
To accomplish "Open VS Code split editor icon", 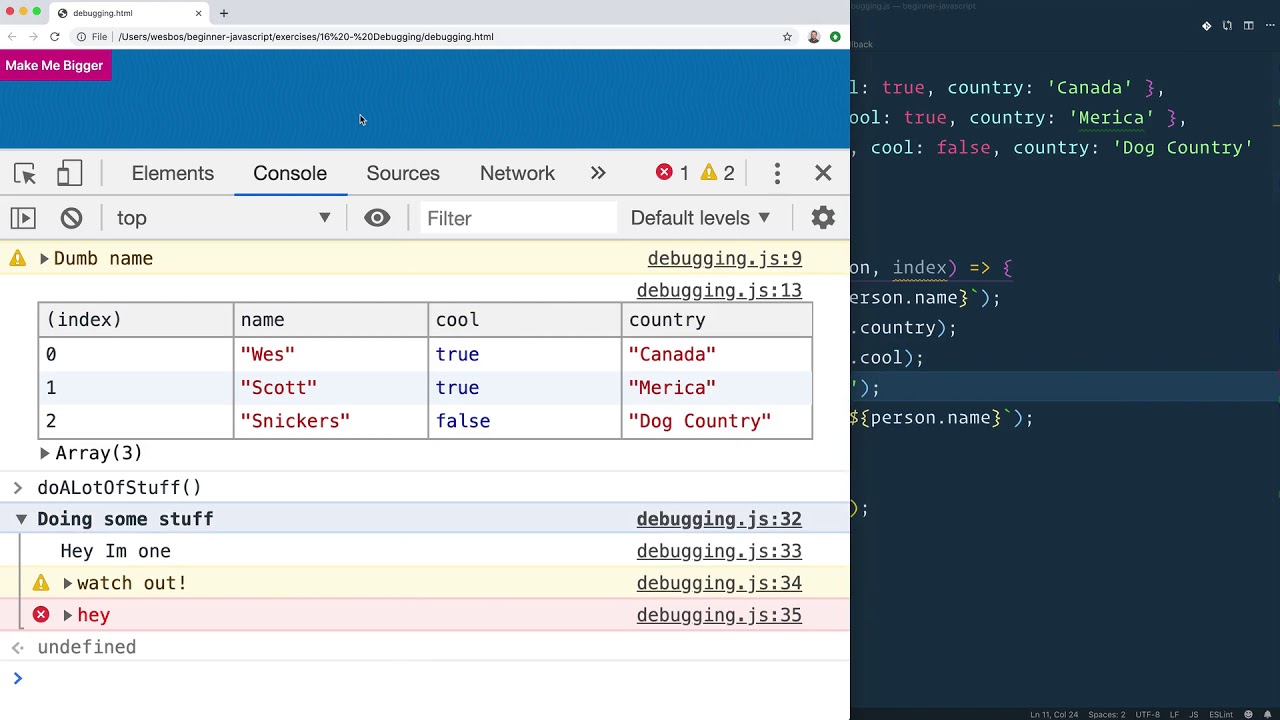I will (x=1249, y=26).
